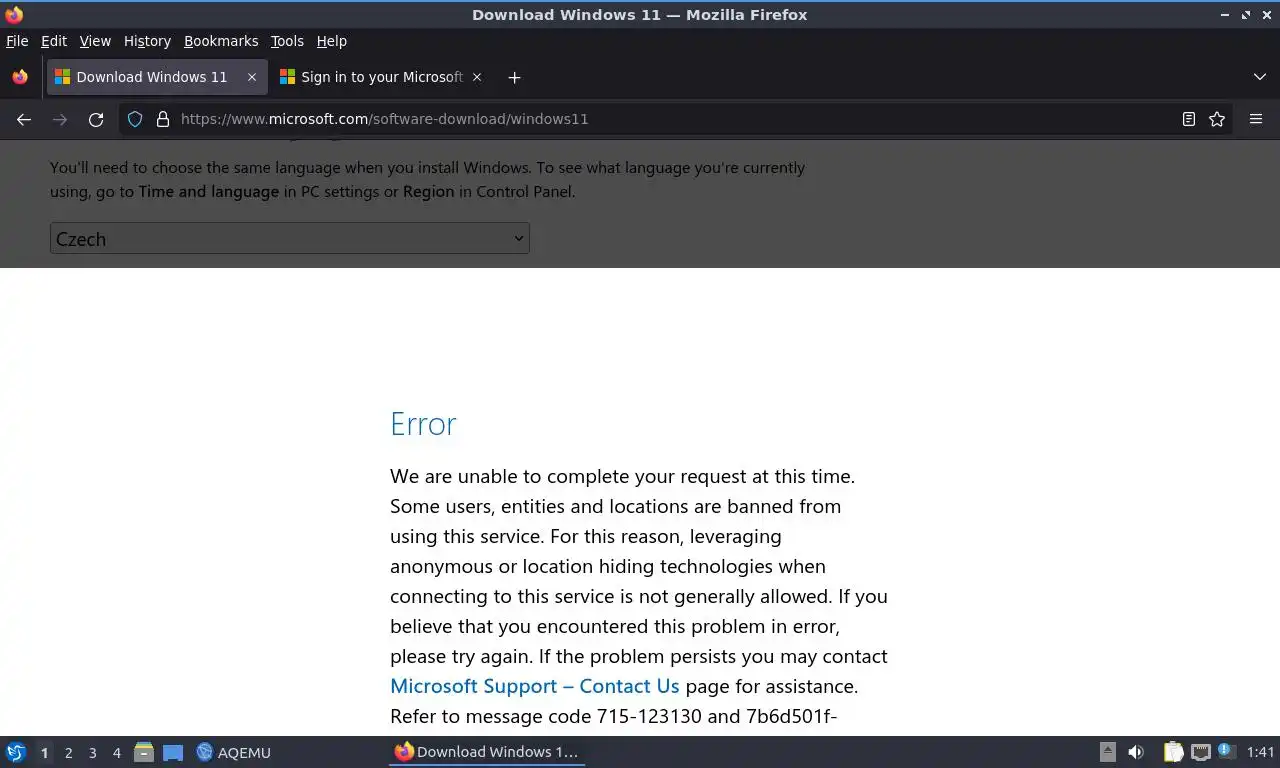Close the Download Windows 11 tab
This screenshot has width=1280, height=768.
[252, 77]
